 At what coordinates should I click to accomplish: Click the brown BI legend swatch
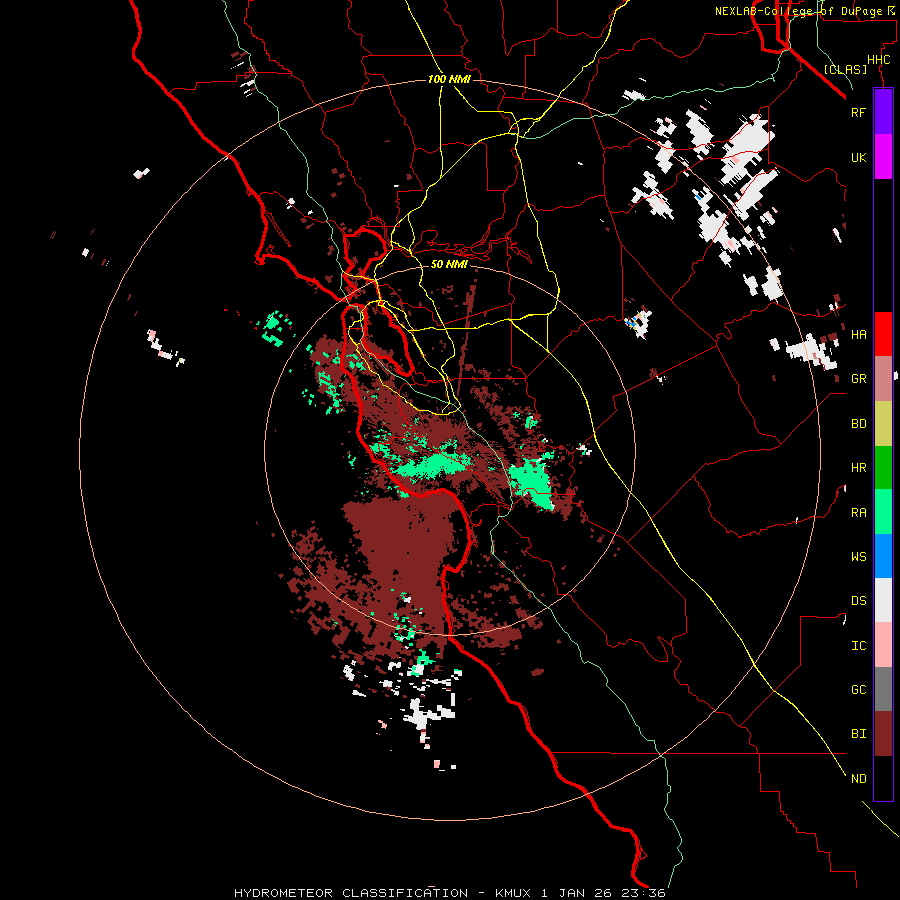(x=883, y=734)
